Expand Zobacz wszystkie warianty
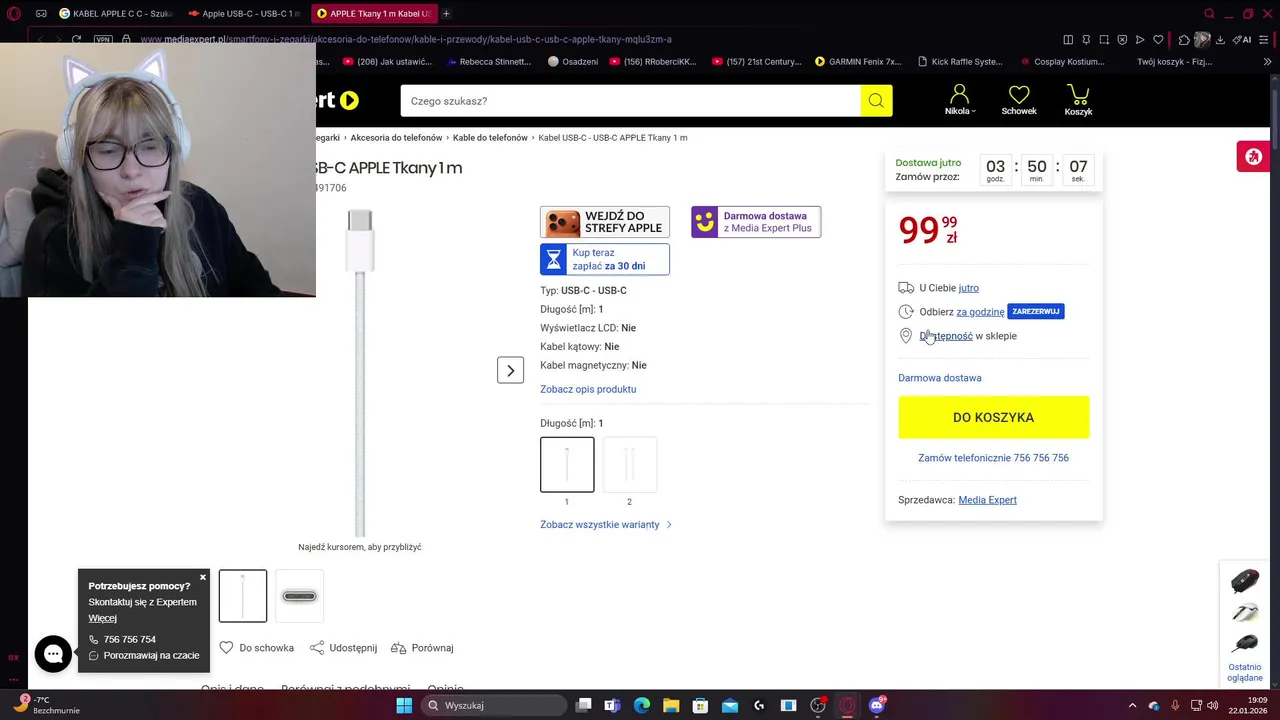This screenshot has height=720, width=1280. 606,524
